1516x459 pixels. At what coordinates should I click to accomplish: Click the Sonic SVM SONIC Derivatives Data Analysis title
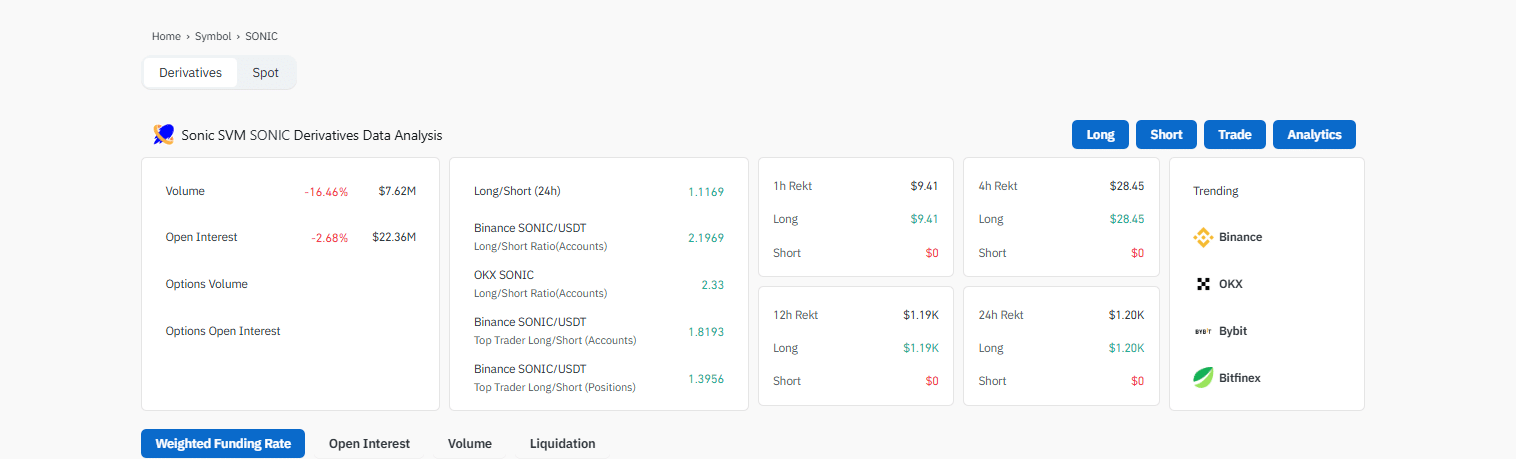coord(312,135)
